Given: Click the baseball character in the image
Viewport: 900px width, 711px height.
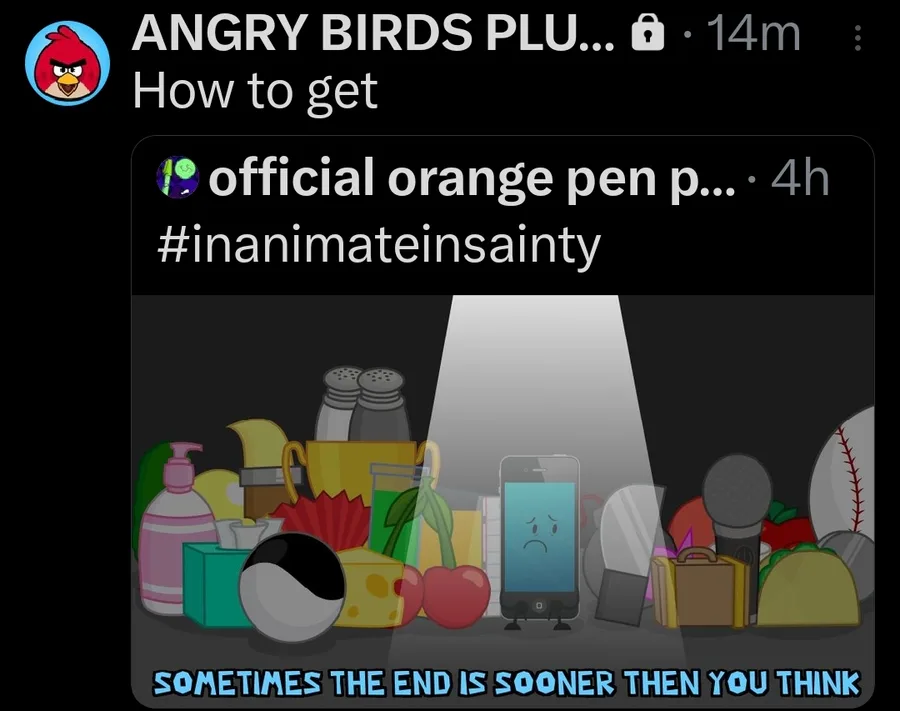Looking at the screenshot, I should (x=843, y=476).
